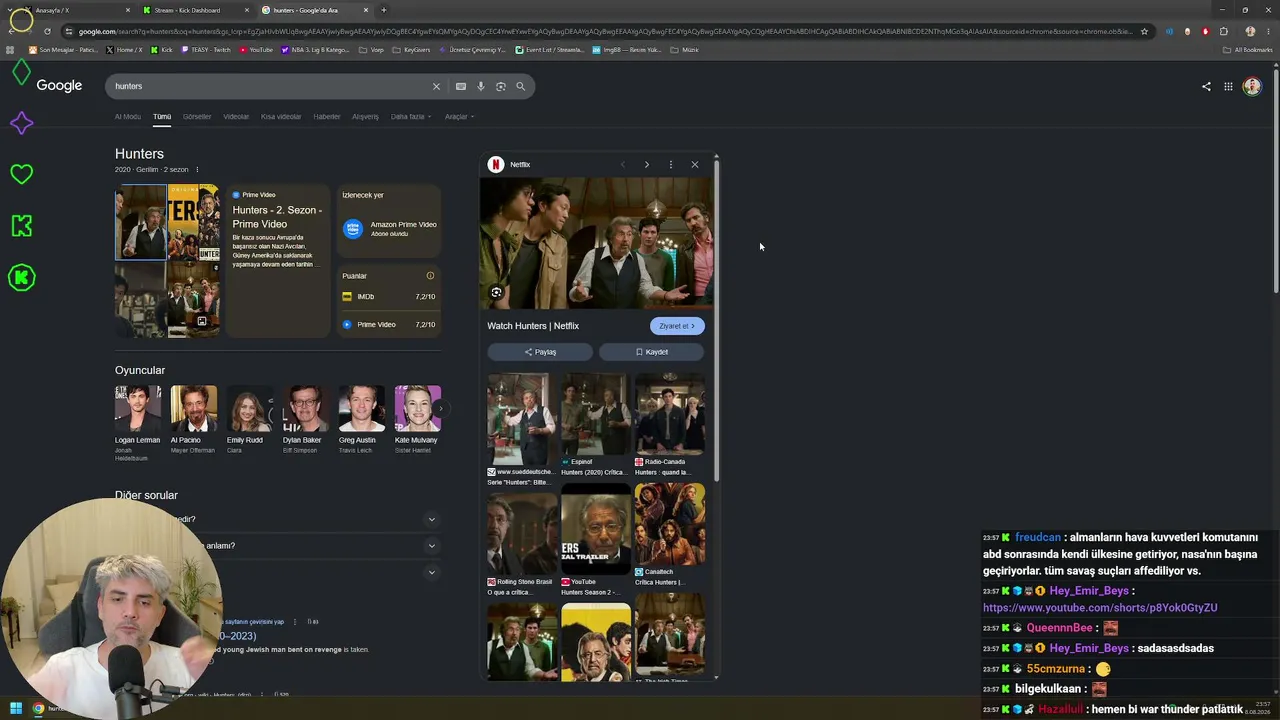Image resolution: width=1280 pixels, height=720 pixels.
Task: Expand the third 'Diğer sorular' question
Action: point(432,572)
